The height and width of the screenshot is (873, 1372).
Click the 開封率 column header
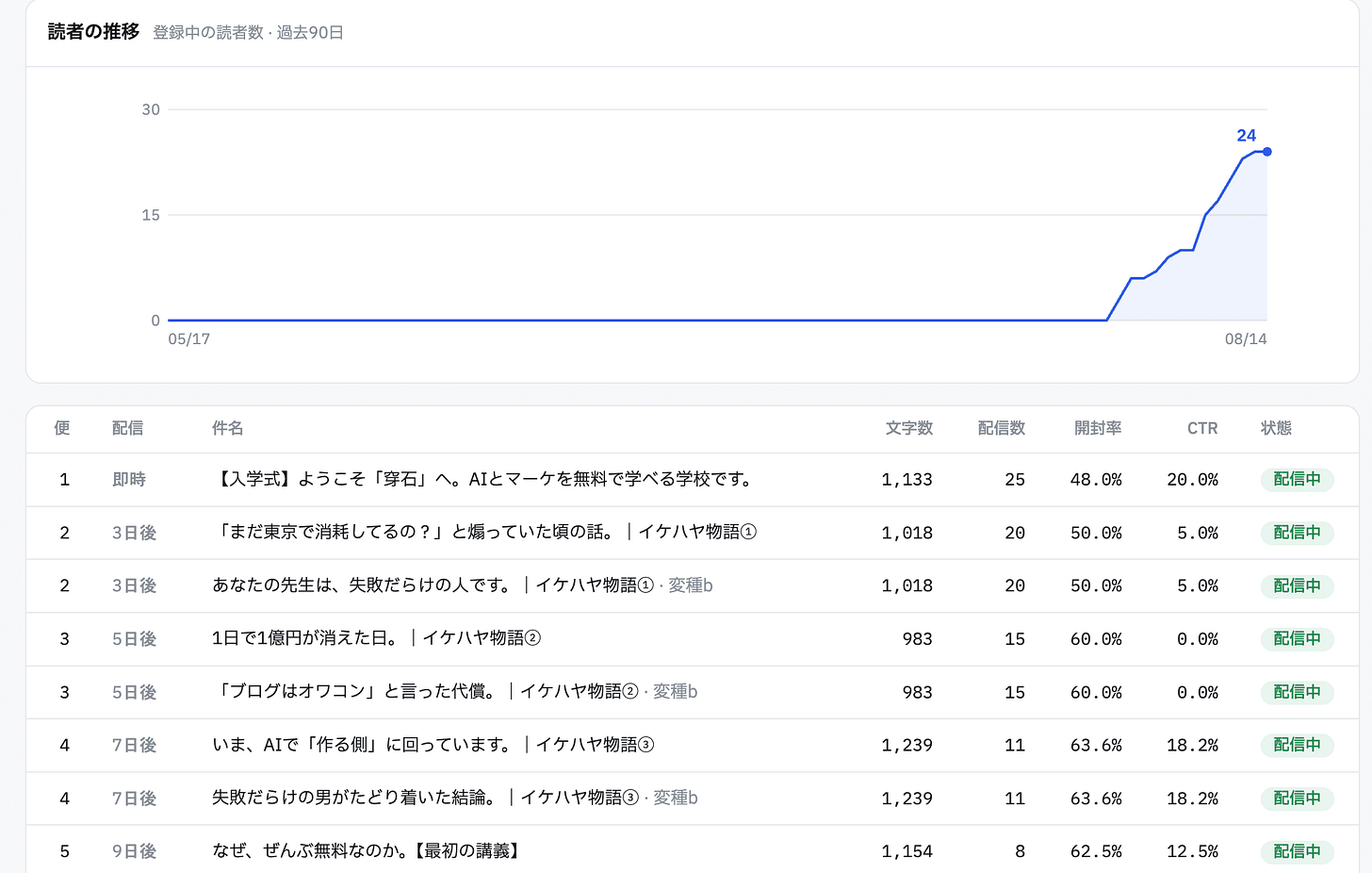(1098, 428)
